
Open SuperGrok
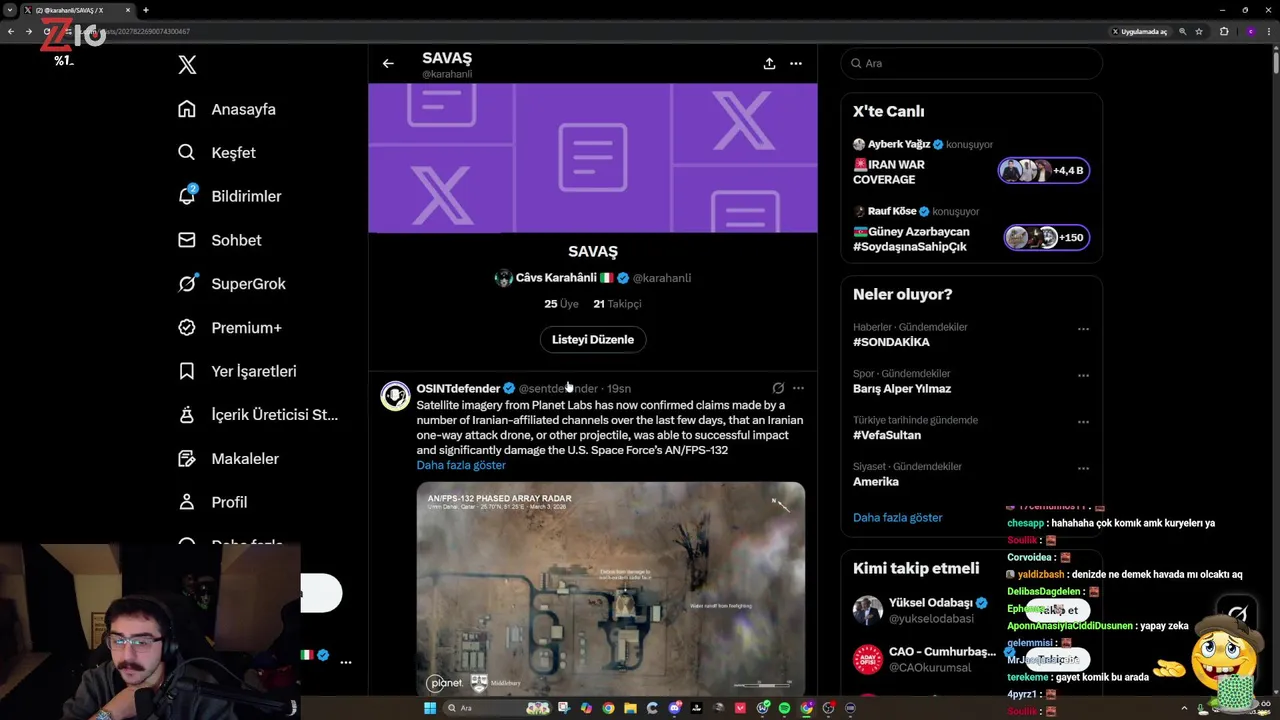click(232, 284)
